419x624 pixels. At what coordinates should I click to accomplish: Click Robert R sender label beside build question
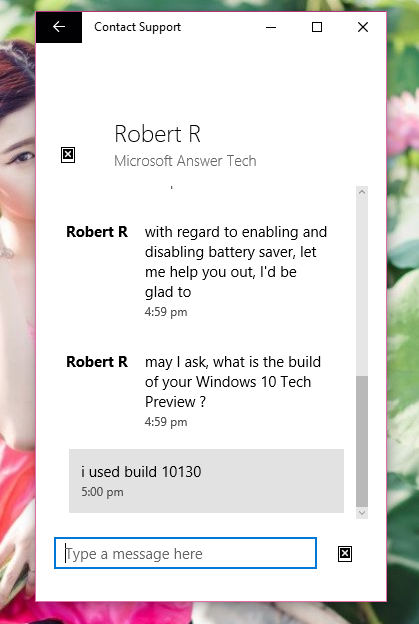pyautogui.click(x=97, y=362)
